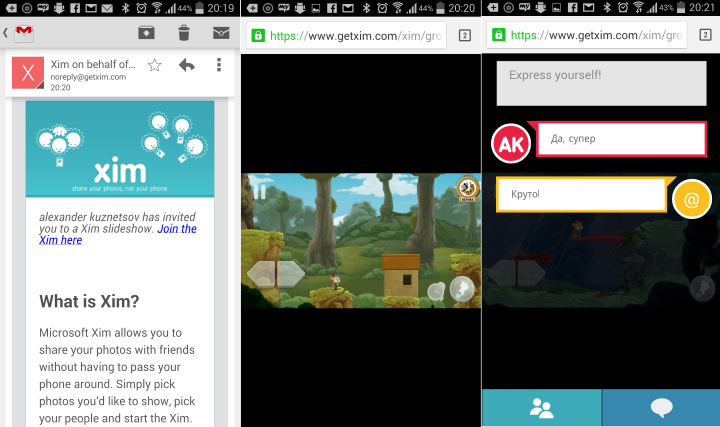This screenshot has width=720, height=427.
Task: Tap the 'Express yourself!' message field
Action: pos(602,84)
